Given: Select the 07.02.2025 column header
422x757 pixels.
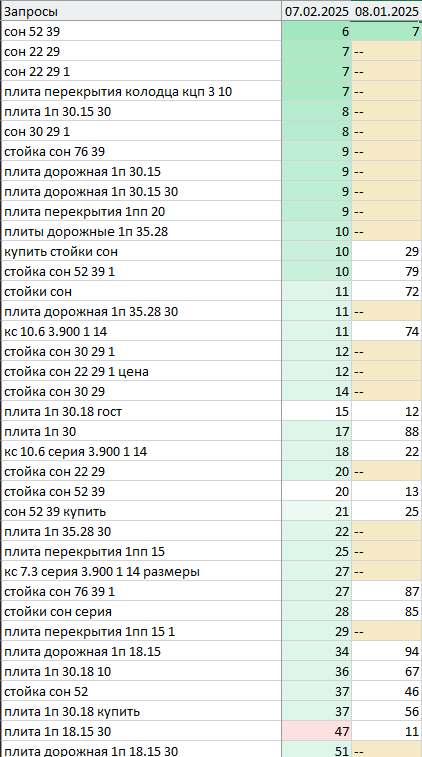Looking at the screenshot, I should 317,11.
